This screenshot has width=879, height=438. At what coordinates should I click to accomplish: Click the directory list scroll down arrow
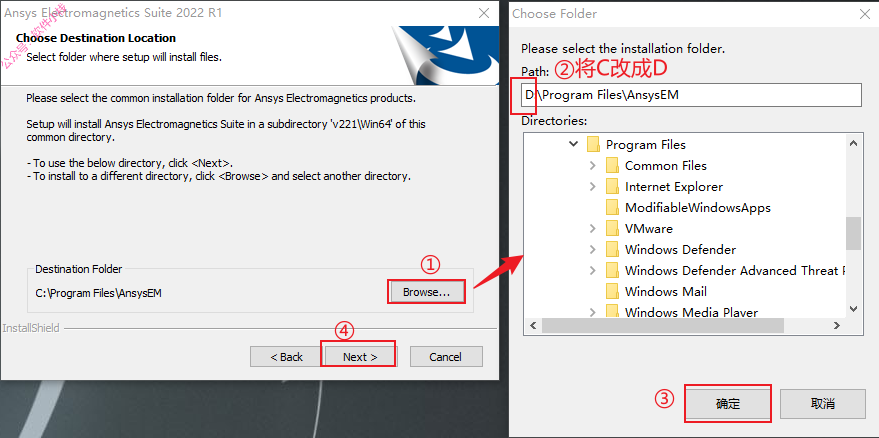coord(853,308)
